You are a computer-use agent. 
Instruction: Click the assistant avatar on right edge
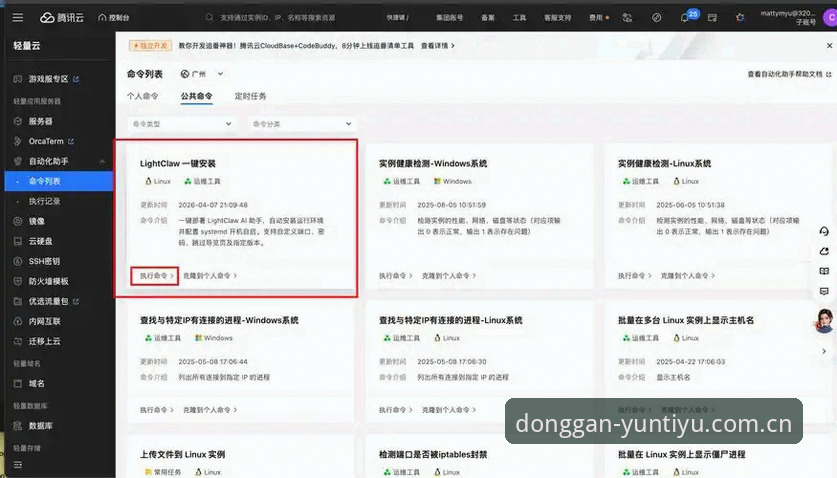(x=825, y=321)
